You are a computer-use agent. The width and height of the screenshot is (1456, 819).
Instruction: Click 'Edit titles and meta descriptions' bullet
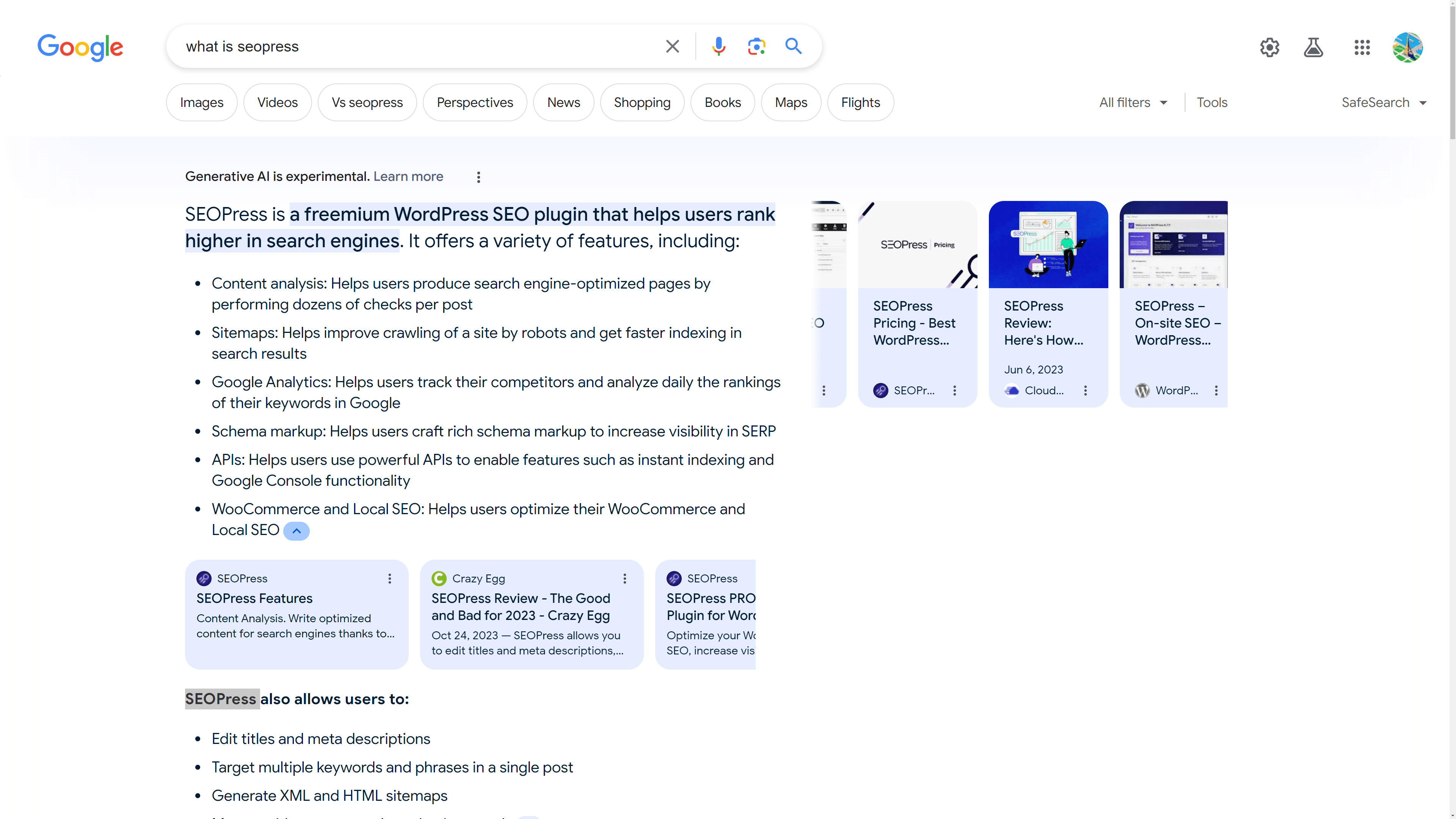click(320, 739)
